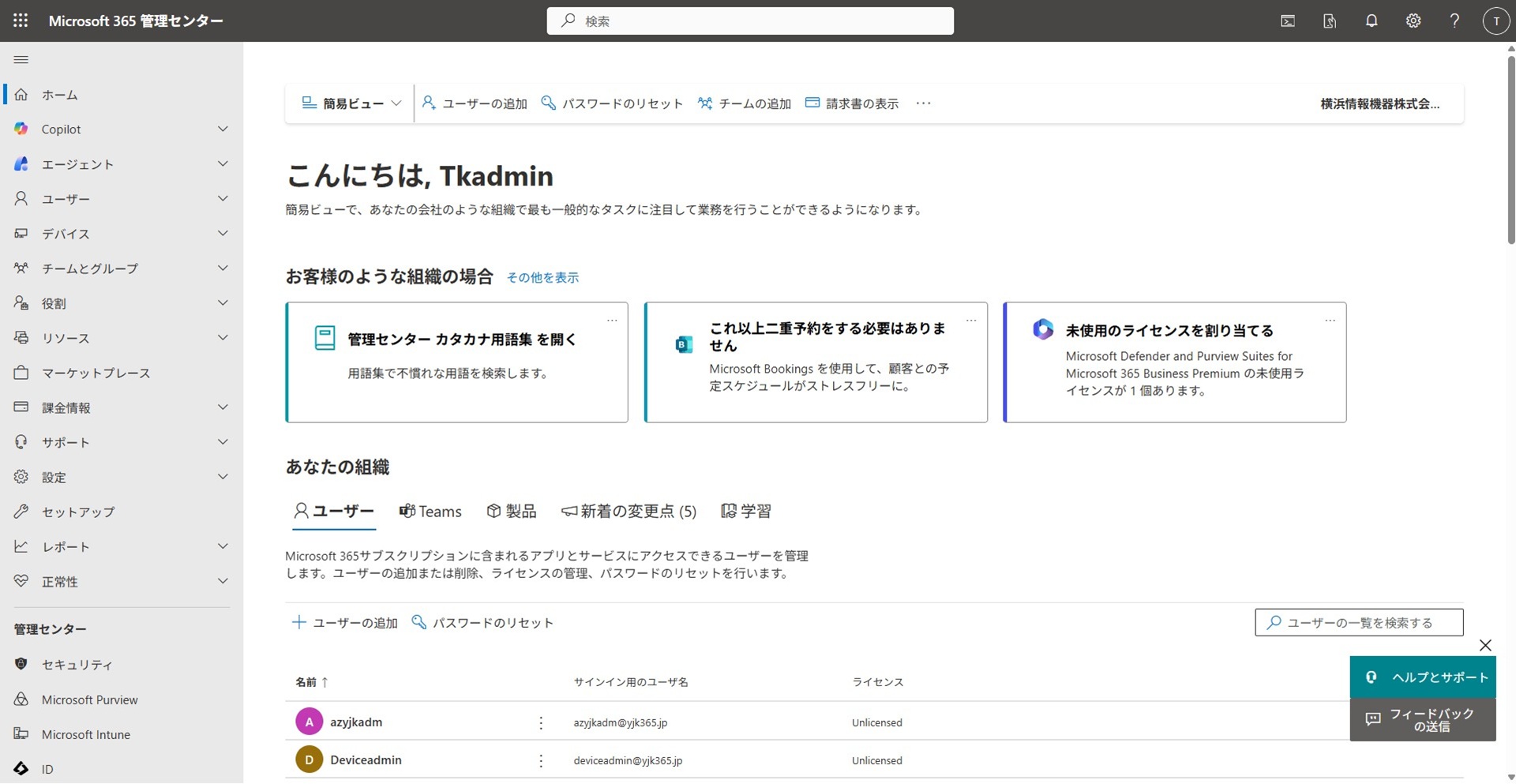Click the notifications bell icon
The height and width of the screenshot is (784, 1516).
coord(1372,21)
